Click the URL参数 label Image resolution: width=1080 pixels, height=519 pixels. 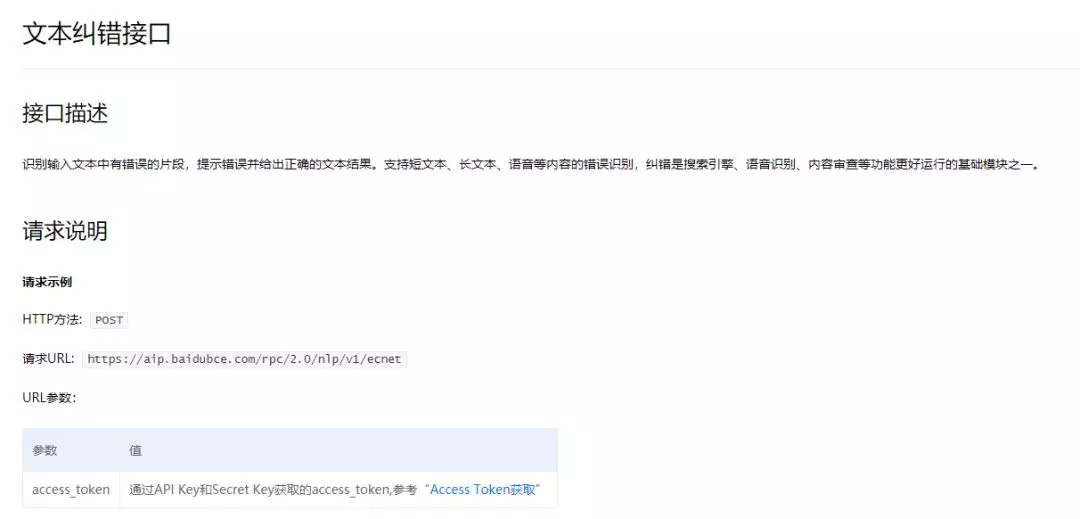coord(49,397)
